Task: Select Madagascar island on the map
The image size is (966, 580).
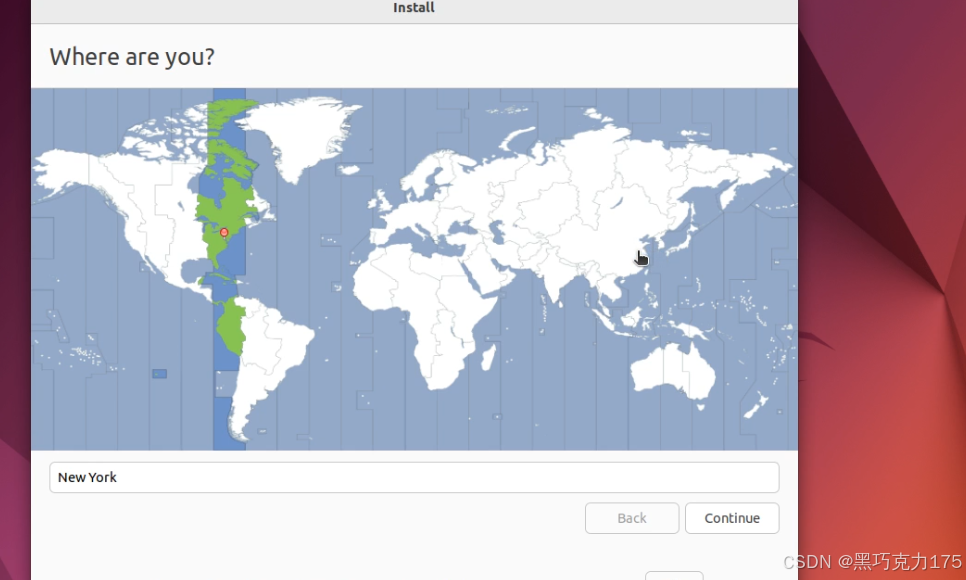Action: [x=489, y=357]
